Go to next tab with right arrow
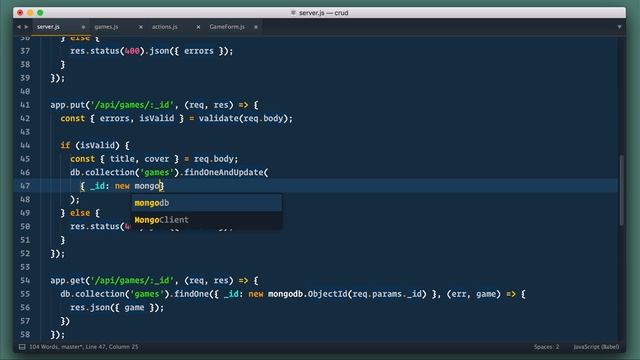 click(x=26, y=27)
